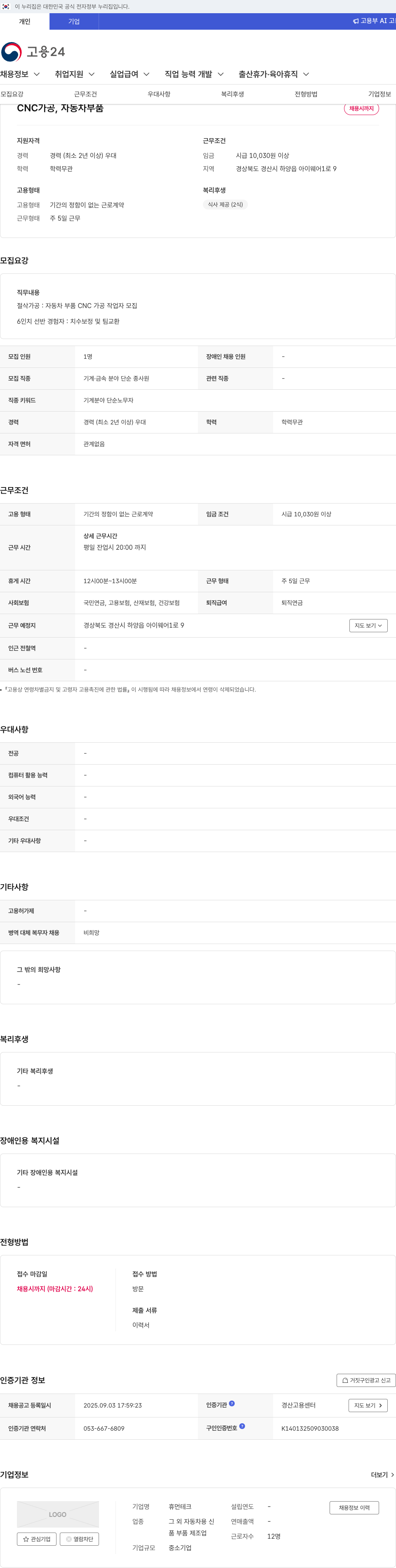This screenshot has width=396, height=1568.
Task: Click the 채용정보 이력 button
Action: coord(354,1508)
